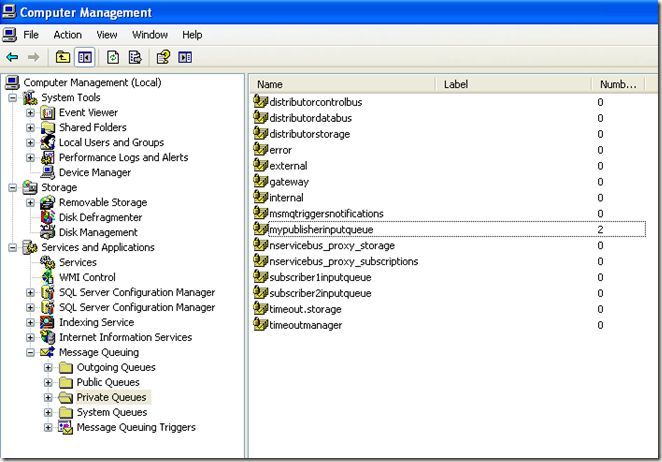Sort by the Label column header
Viewport: 662px width, 462px height.
coord(513,84)
